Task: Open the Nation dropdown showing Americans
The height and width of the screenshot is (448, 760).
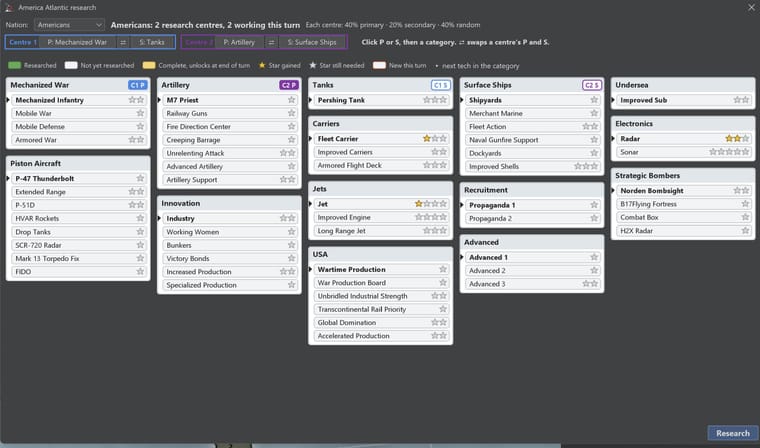Action: (69, 25)
